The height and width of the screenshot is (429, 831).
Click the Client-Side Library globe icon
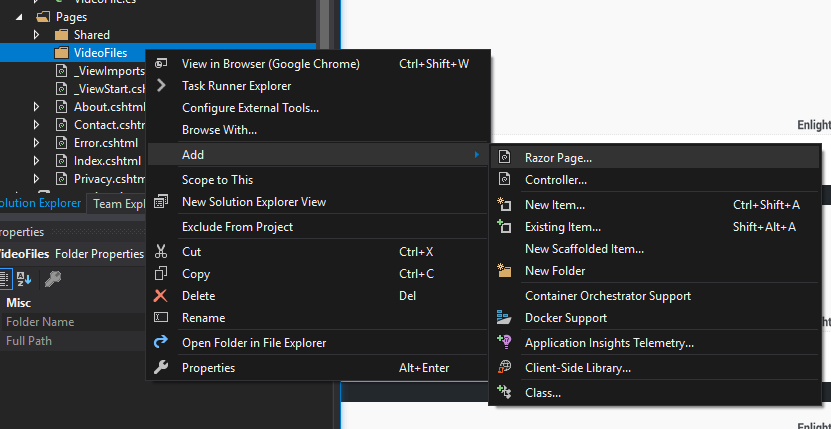point(505,367)
